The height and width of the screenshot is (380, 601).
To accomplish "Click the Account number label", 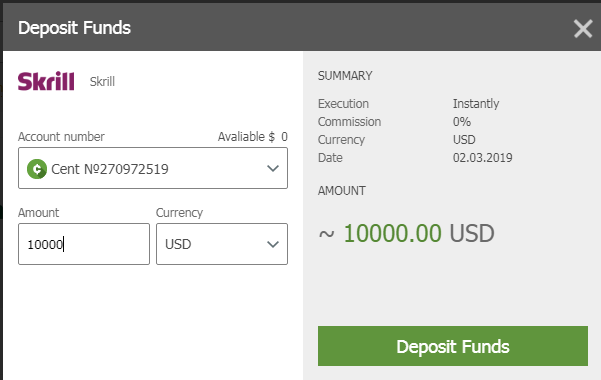I will coord(61,137).
